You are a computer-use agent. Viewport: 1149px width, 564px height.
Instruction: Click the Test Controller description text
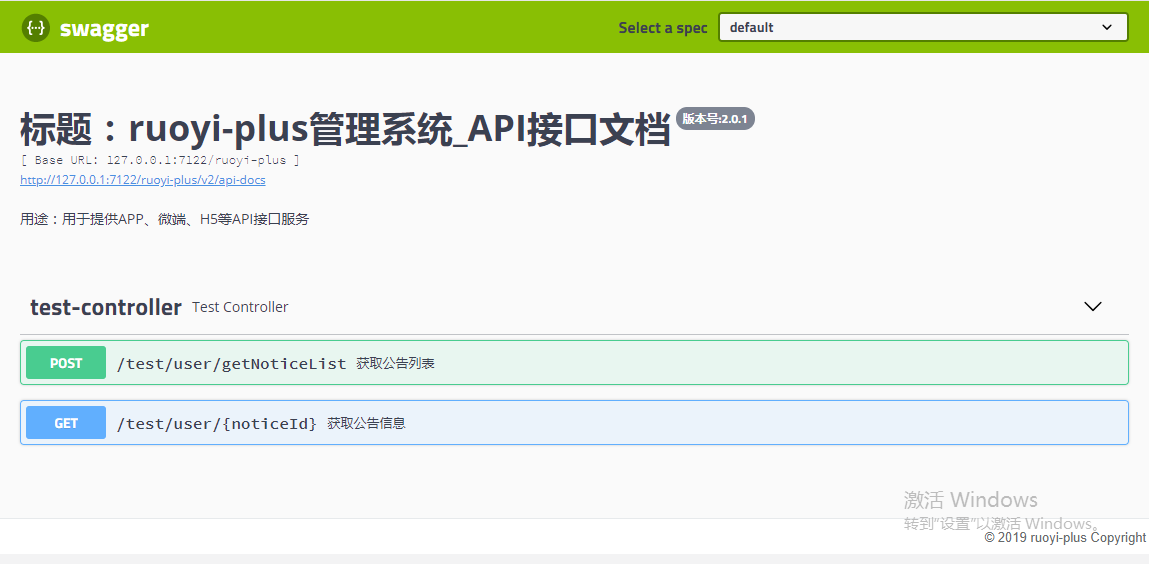(x=240, y=307)
